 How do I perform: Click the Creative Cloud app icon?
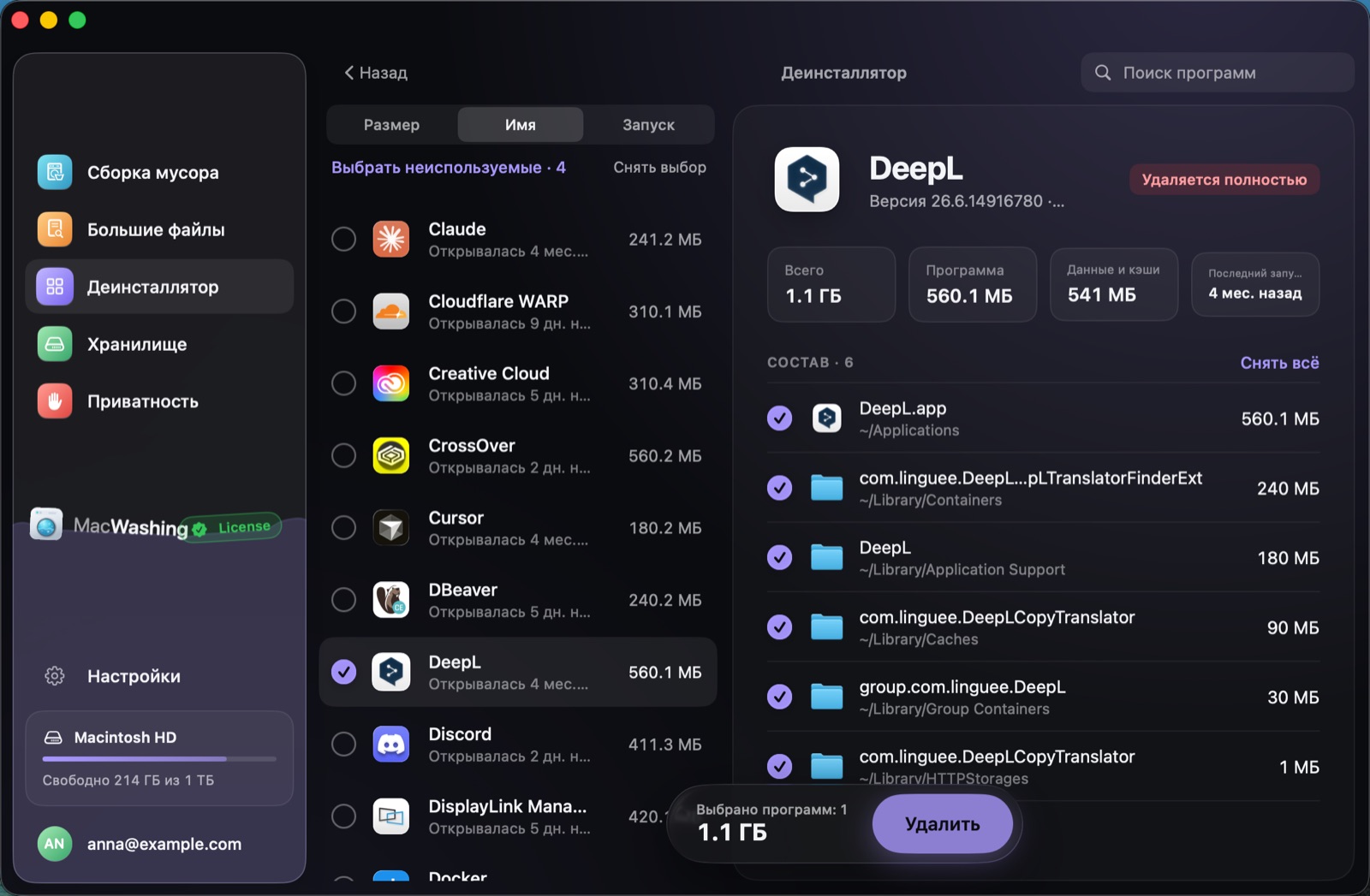(x=391, y=383)
